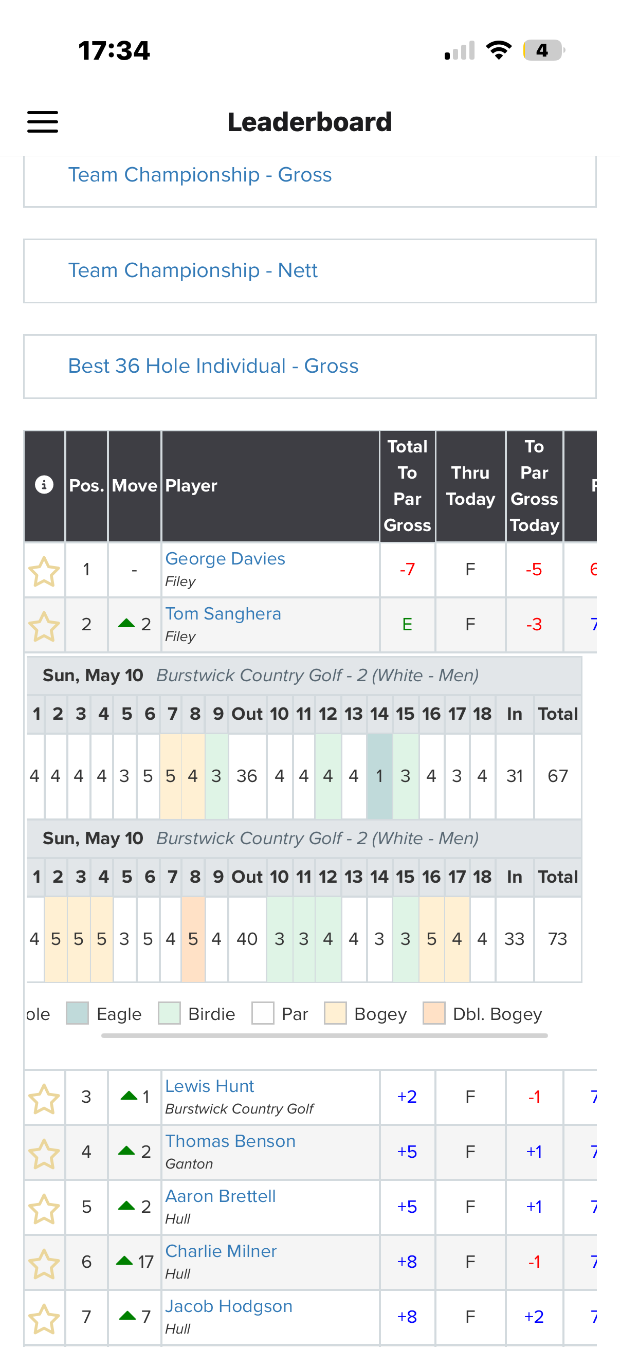This screenshot has height=1347, width=620.
Task: Select the Total To Par Gross column header
Action: point(407,486)
